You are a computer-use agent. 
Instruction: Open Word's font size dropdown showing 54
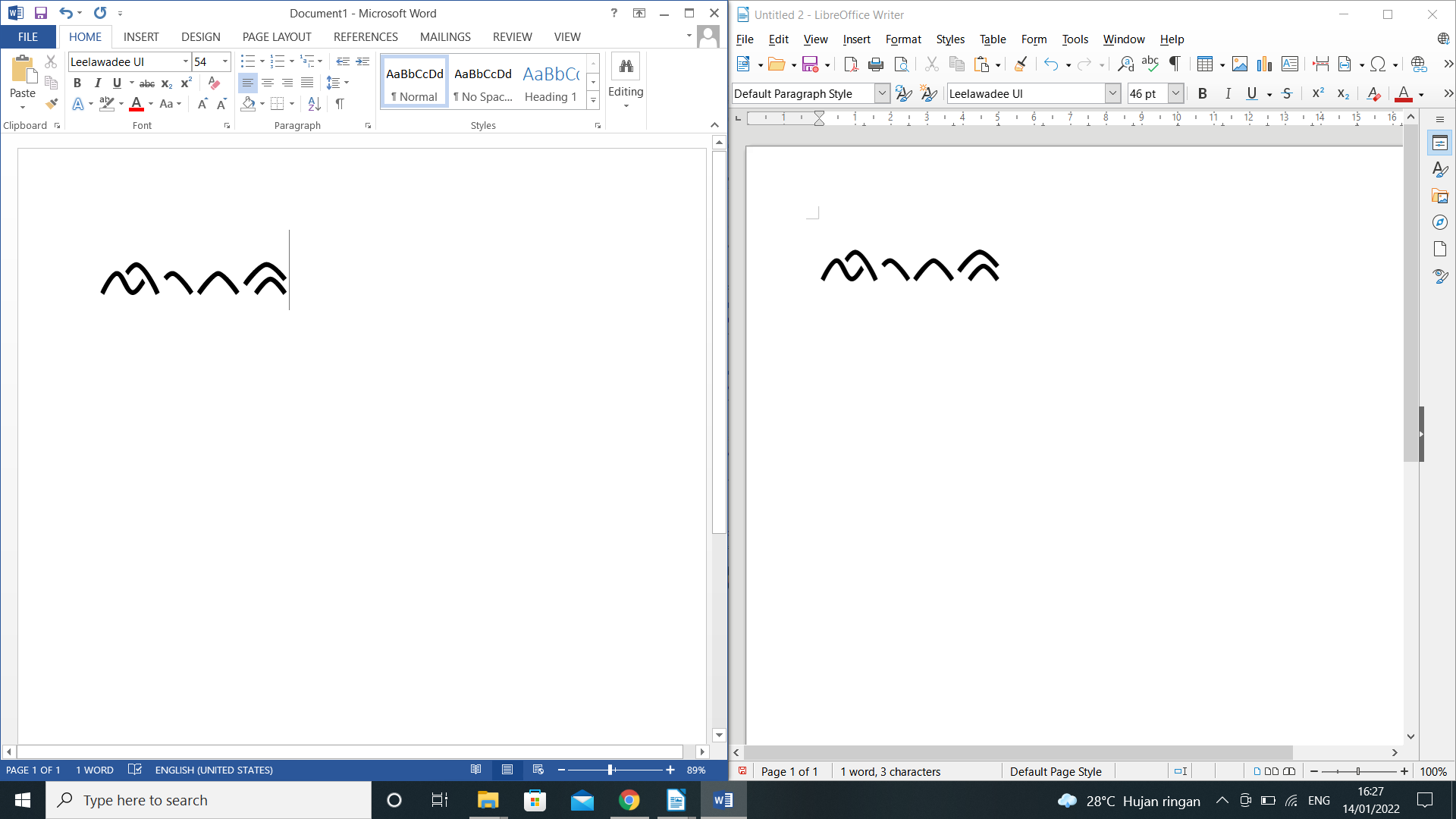pos(225,61)
